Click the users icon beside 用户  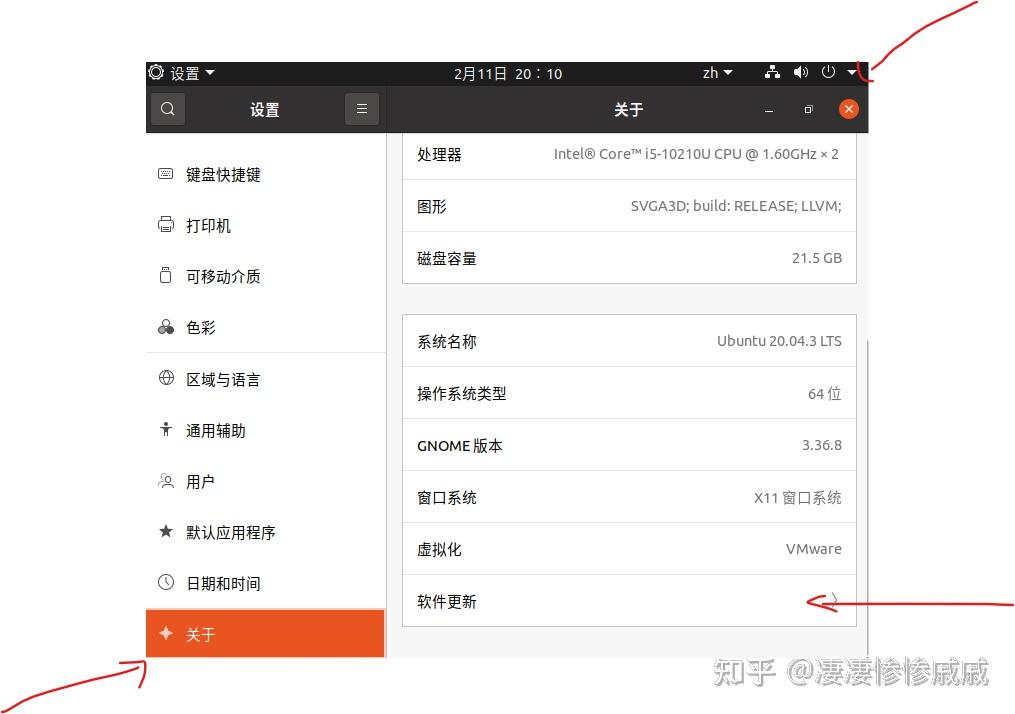point(165,479)
